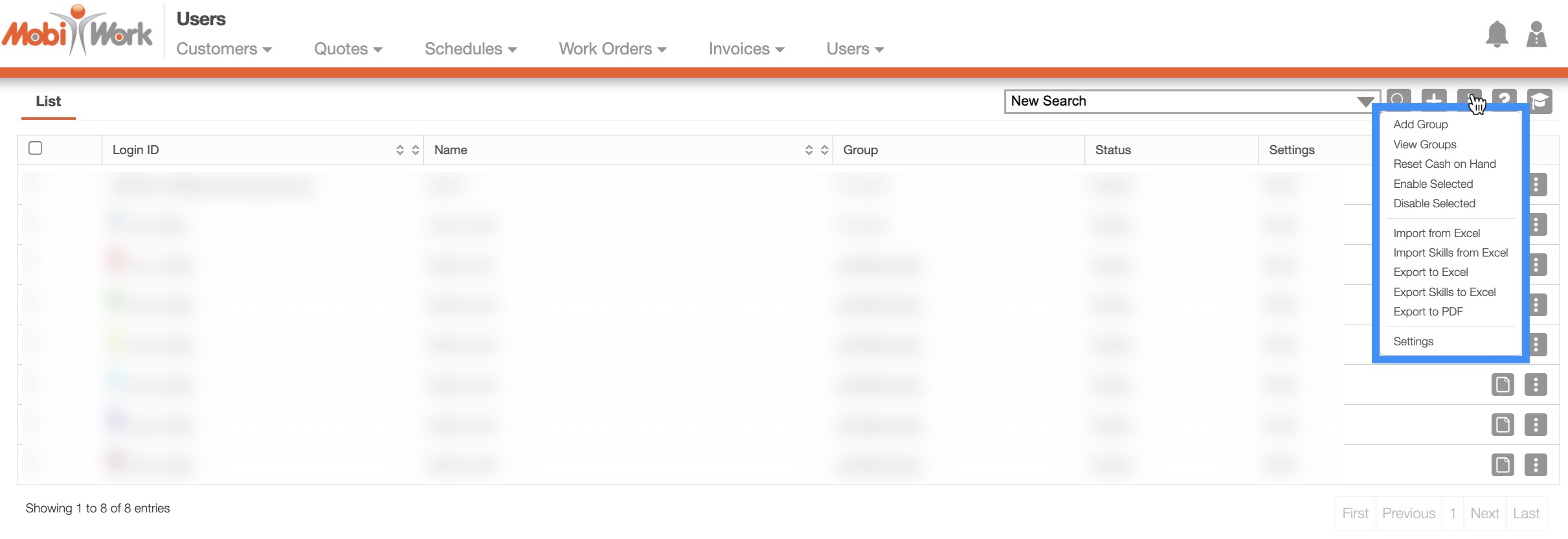Choose Reset Cash on Hand option

(x=1444, y=164)
